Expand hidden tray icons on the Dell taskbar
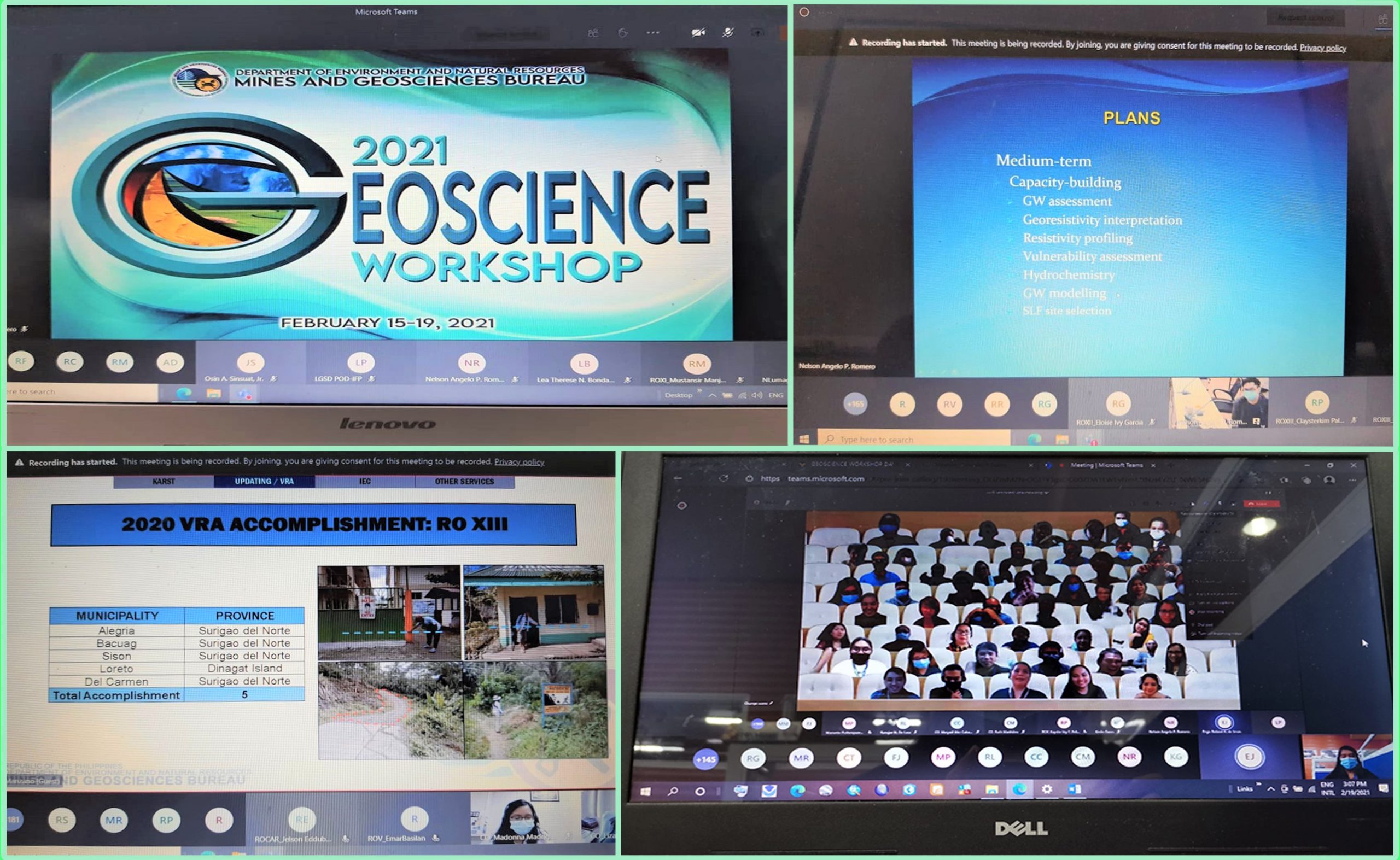The width and height of the screenshot is (1400, 860). click(x=1270, y=788)
